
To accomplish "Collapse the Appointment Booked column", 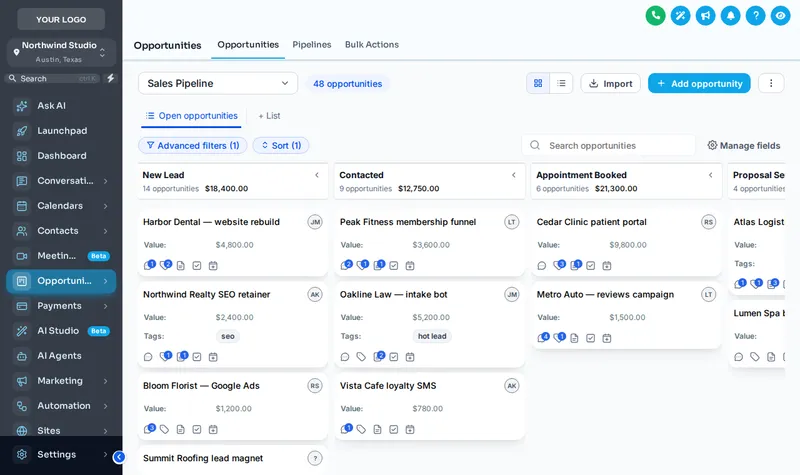I will (x=711, y=175).
